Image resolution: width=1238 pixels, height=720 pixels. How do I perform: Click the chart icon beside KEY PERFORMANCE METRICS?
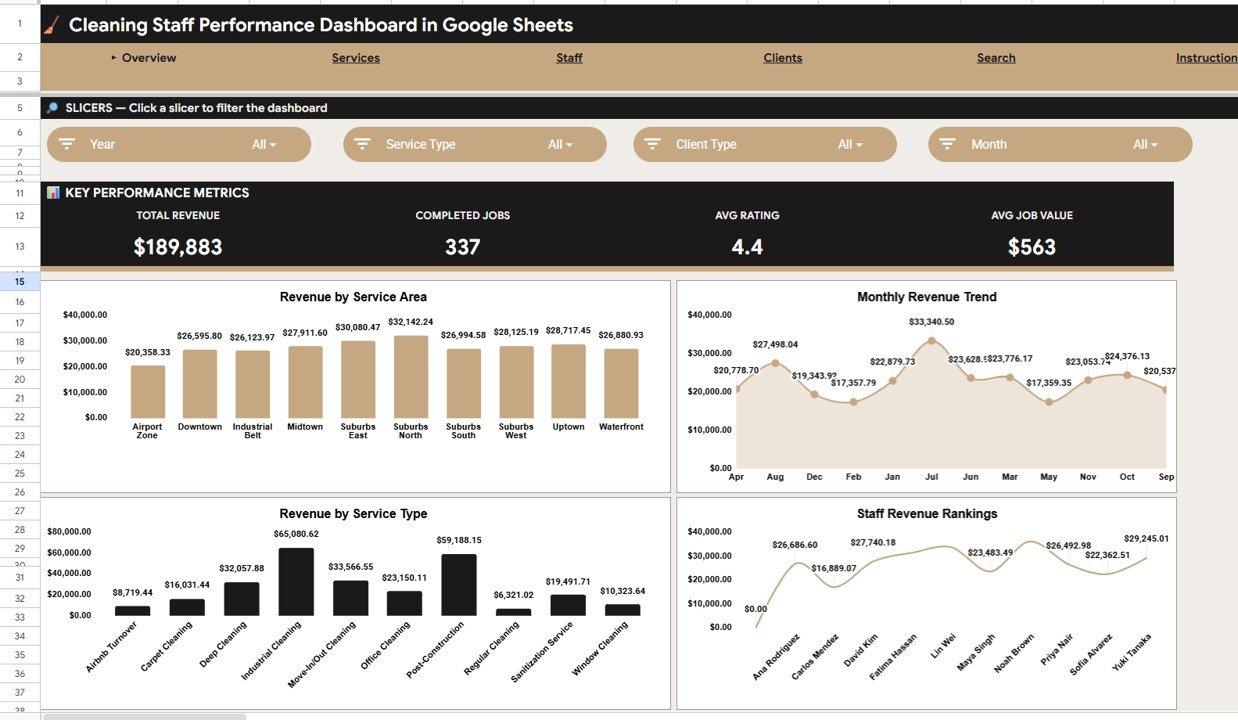[53, 192]
